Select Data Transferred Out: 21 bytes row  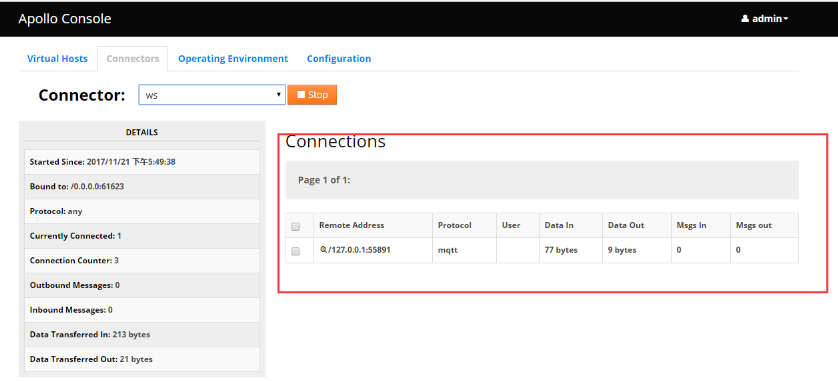coord(142,359)
